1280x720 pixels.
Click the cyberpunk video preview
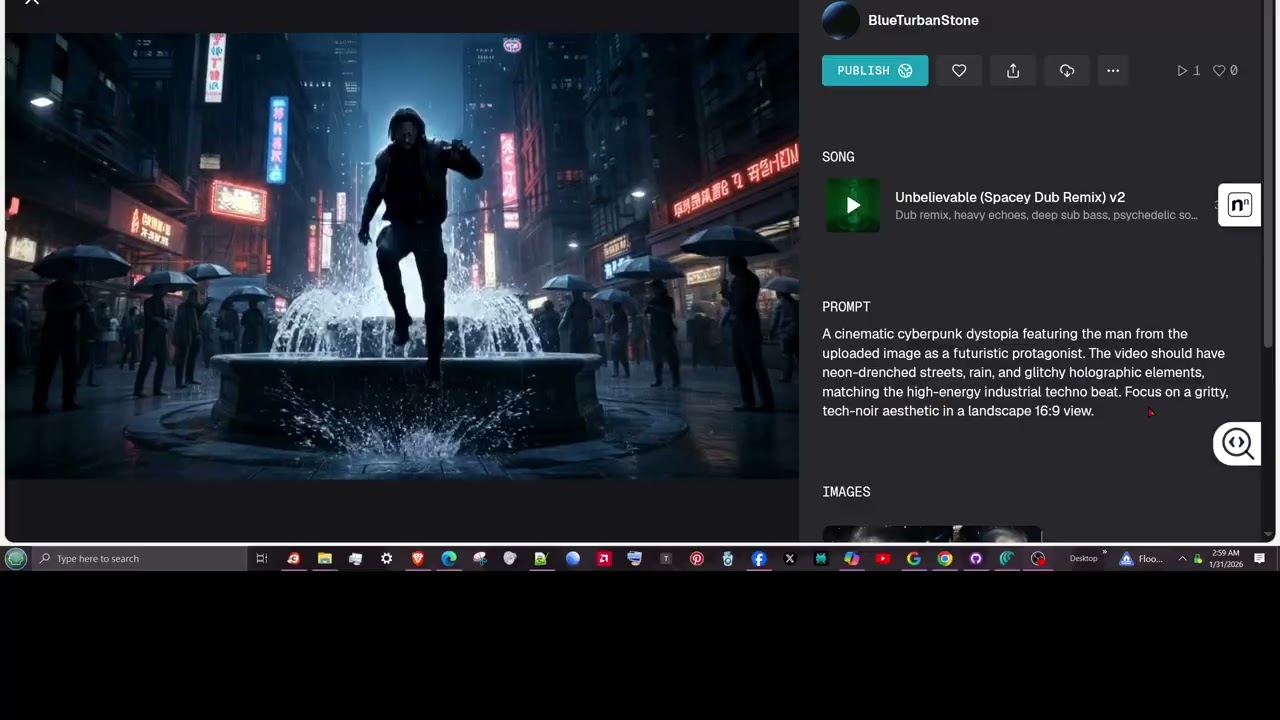coord(402,256)
